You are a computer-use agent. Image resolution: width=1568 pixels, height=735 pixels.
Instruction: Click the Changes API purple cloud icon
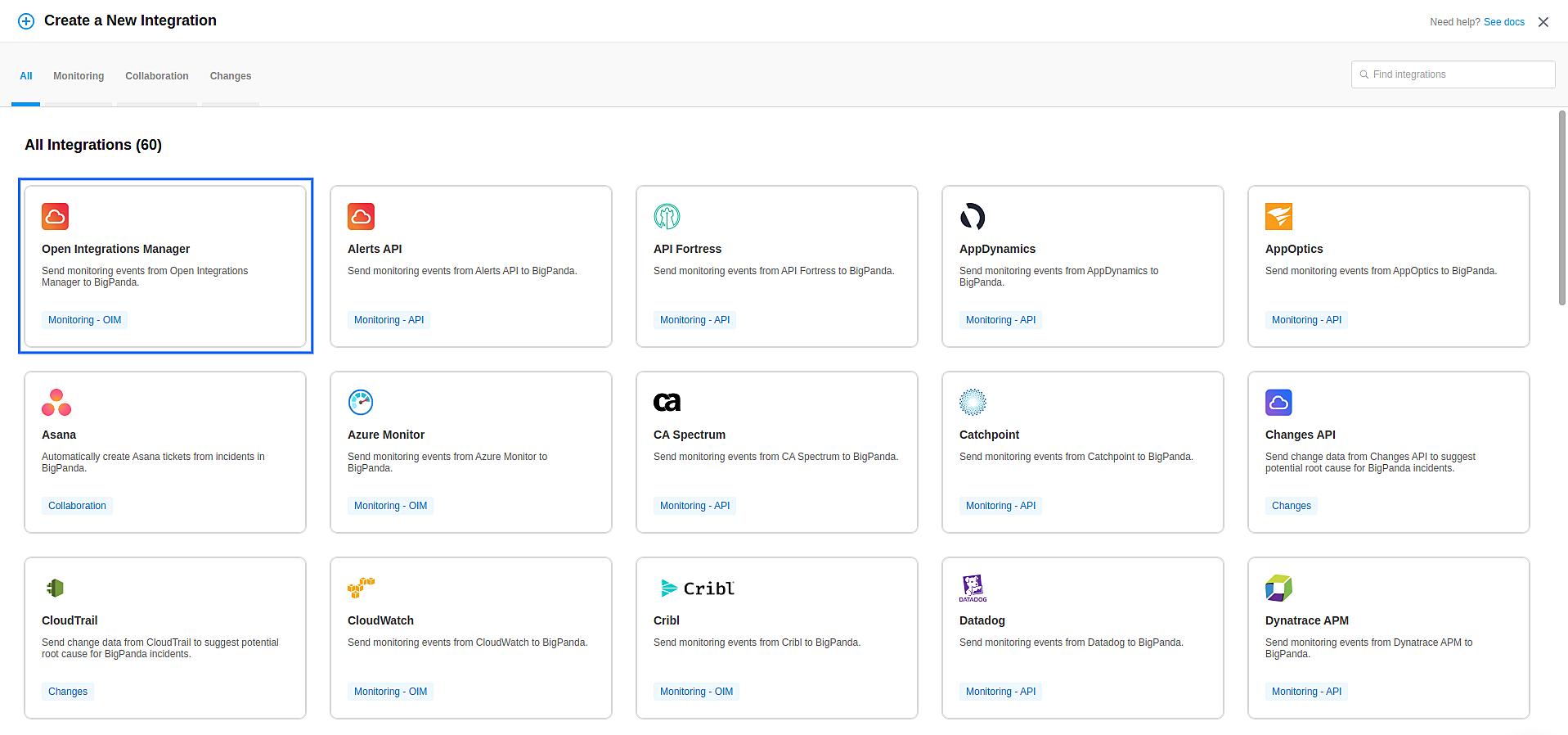pos(1278,402)
